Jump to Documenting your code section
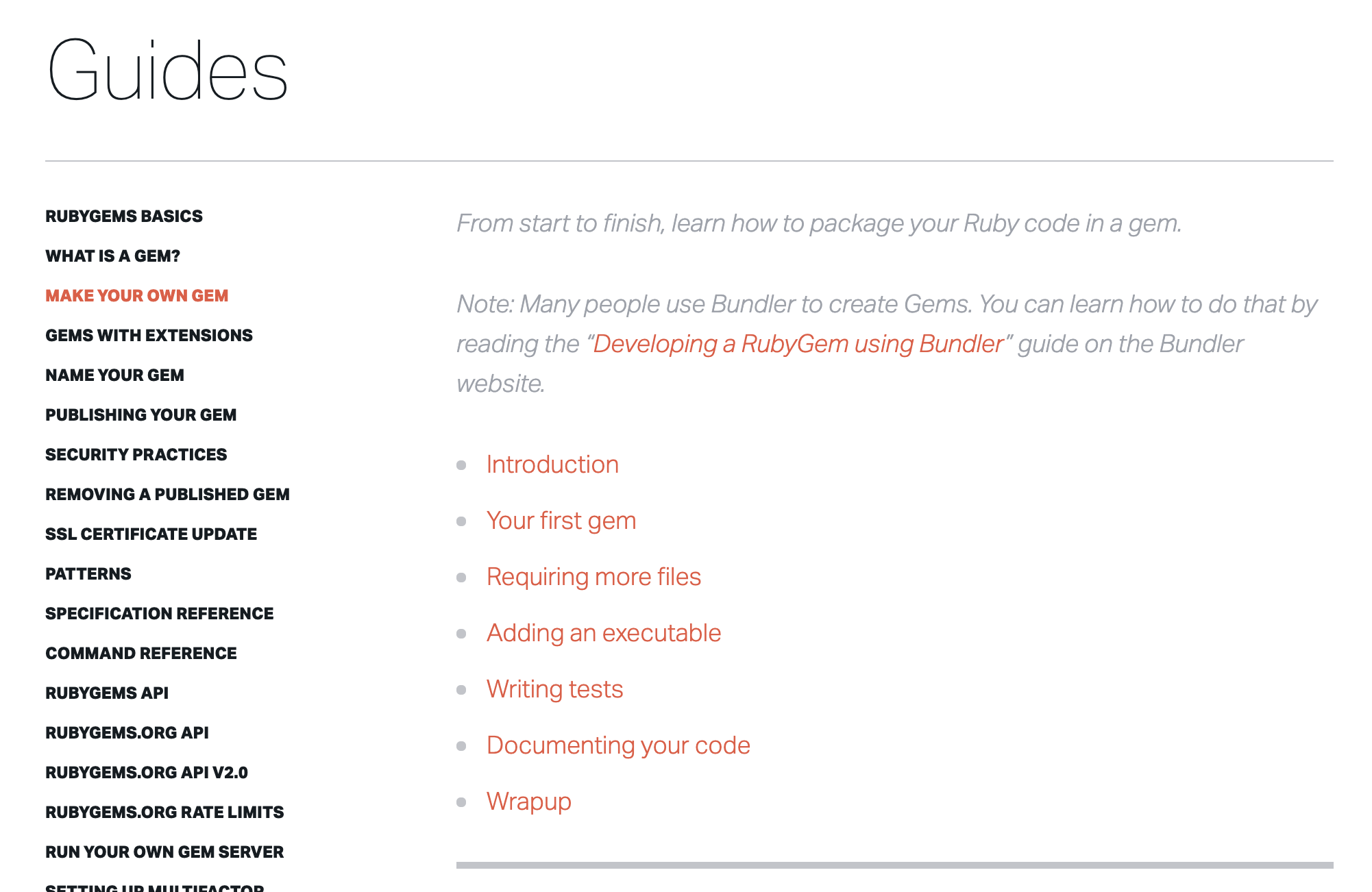Screen dimensions: 1372x892 click(x=618, y=745)
